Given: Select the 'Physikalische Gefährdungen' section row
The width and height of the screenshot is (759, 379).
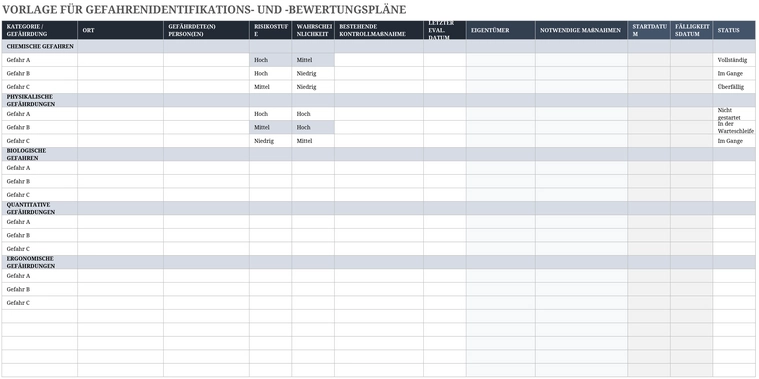Looking at the screenshot, I should 379,100.
